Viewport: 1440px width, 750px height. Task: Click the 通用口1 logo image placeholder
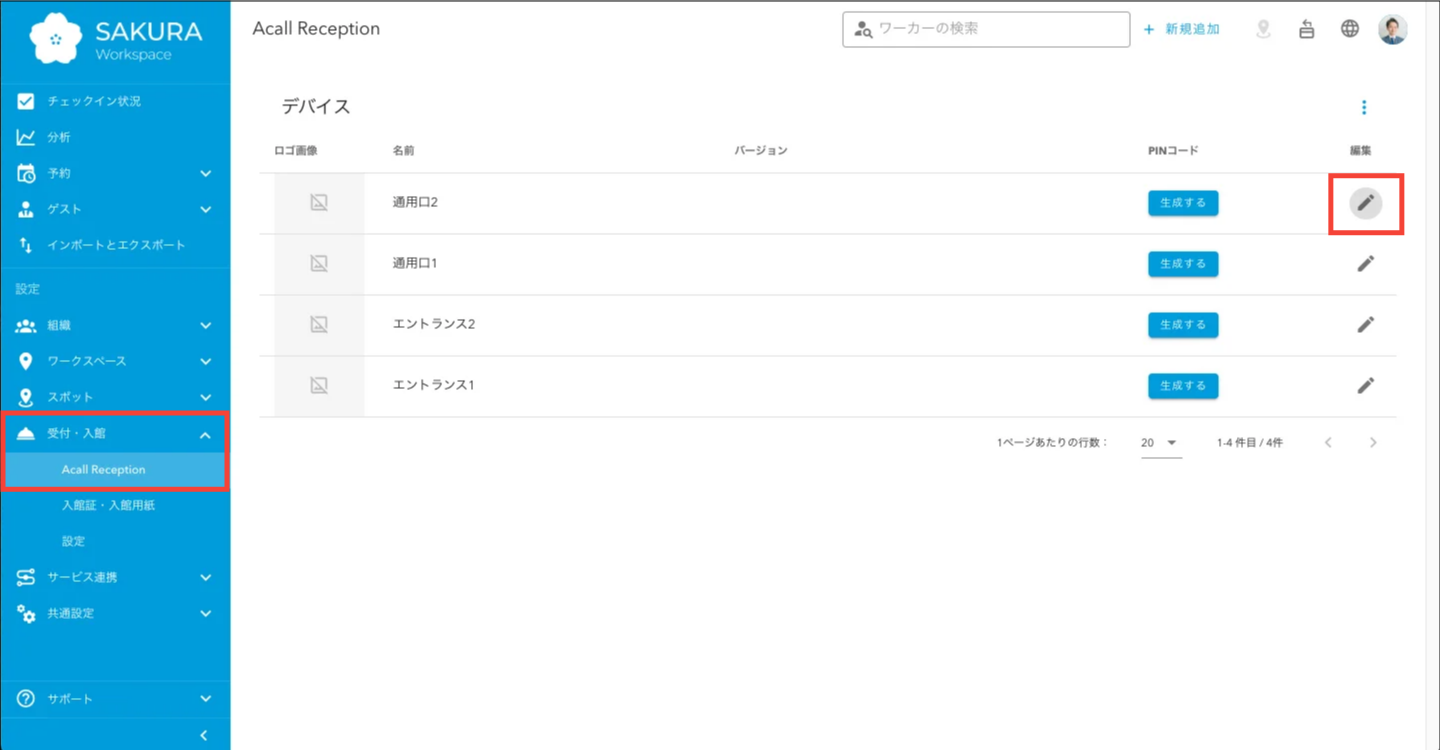pyautogui.click(x=319, y=265)
